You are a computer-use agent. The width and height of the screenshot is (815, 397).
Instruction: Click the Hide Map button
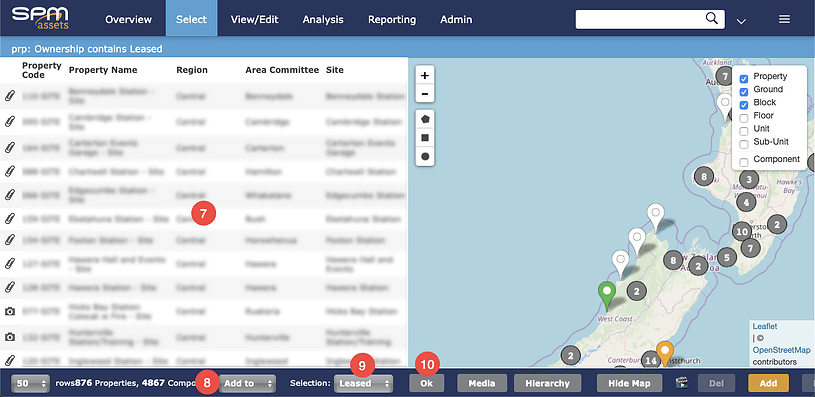pos(630,383)
